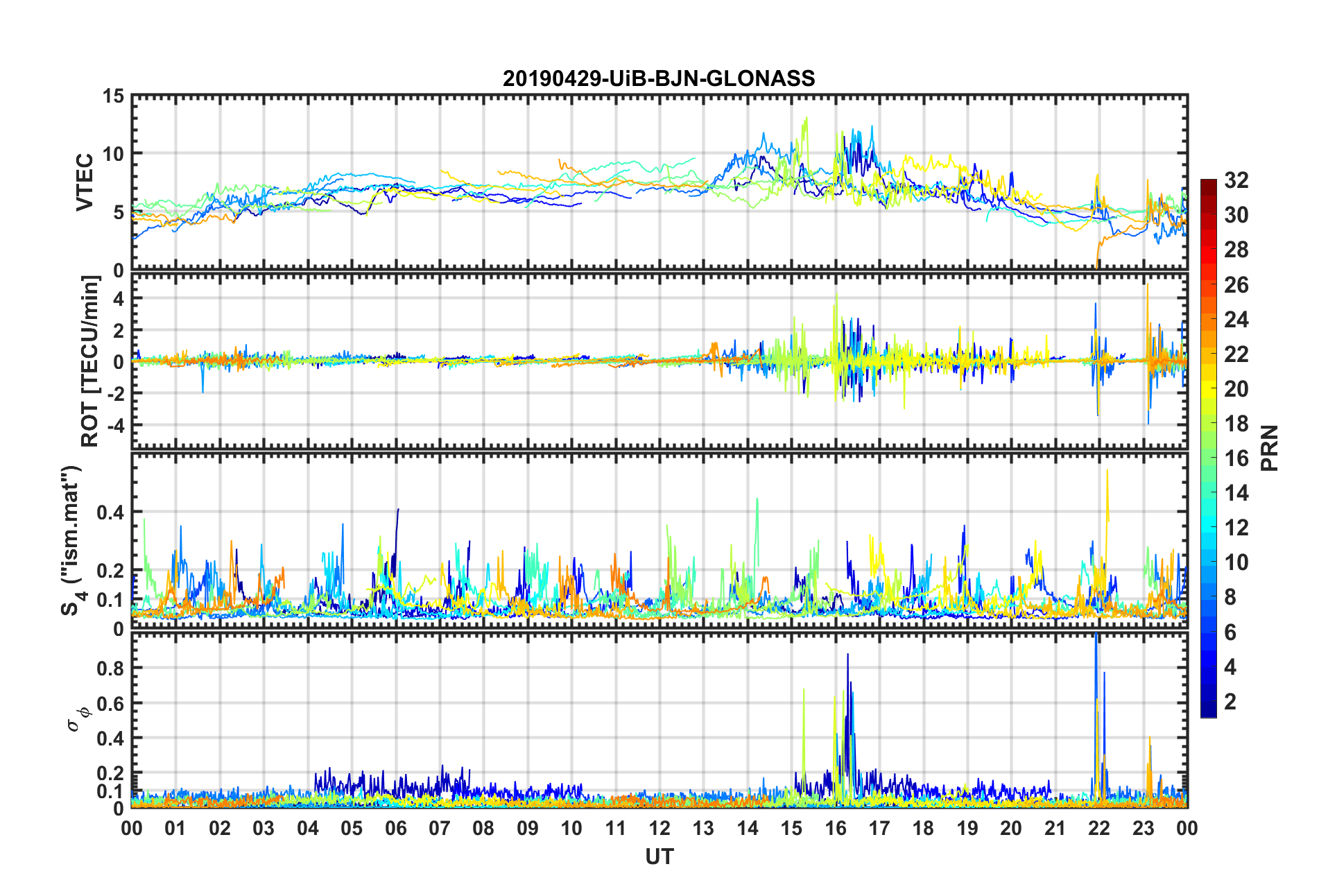Click value 0.8 on the sigma-phi axis
The width and height of the screenshot is (1319, 896).
click(x=110, y=669)
